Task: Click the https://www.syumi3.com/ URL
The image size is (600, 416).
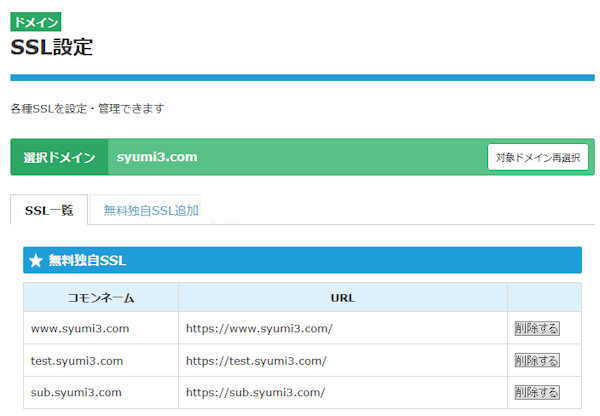Action: click(x=258, y=328)
